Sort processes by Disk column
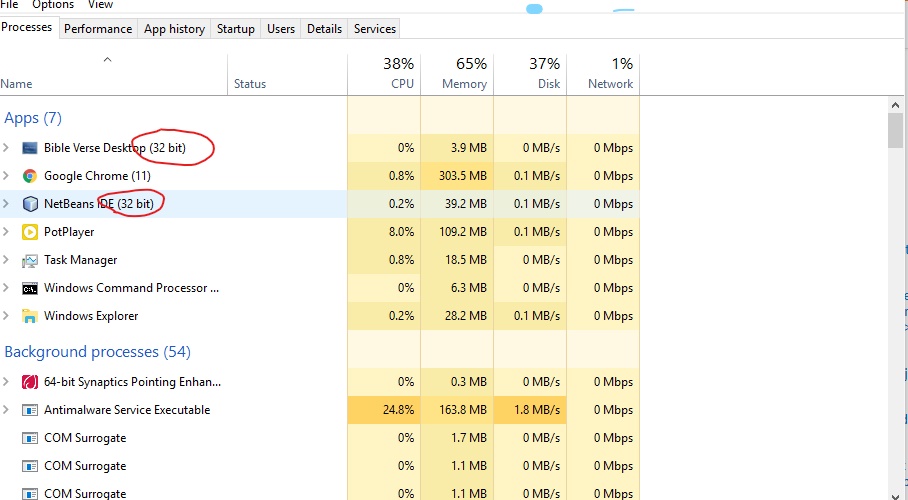This screenshot has height=500, width=908. (530, 74)
